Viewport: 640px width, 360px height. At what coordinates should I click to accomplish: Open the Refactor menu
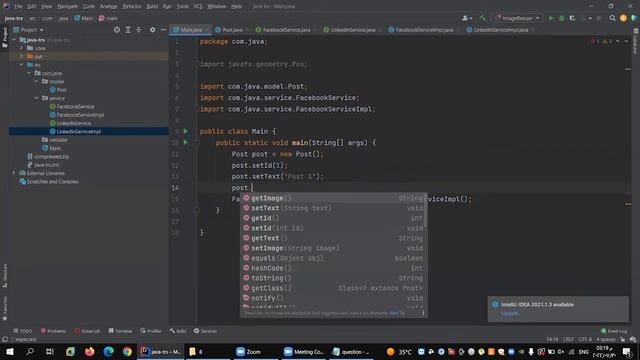pyautogui.click(x=132, y=7)
